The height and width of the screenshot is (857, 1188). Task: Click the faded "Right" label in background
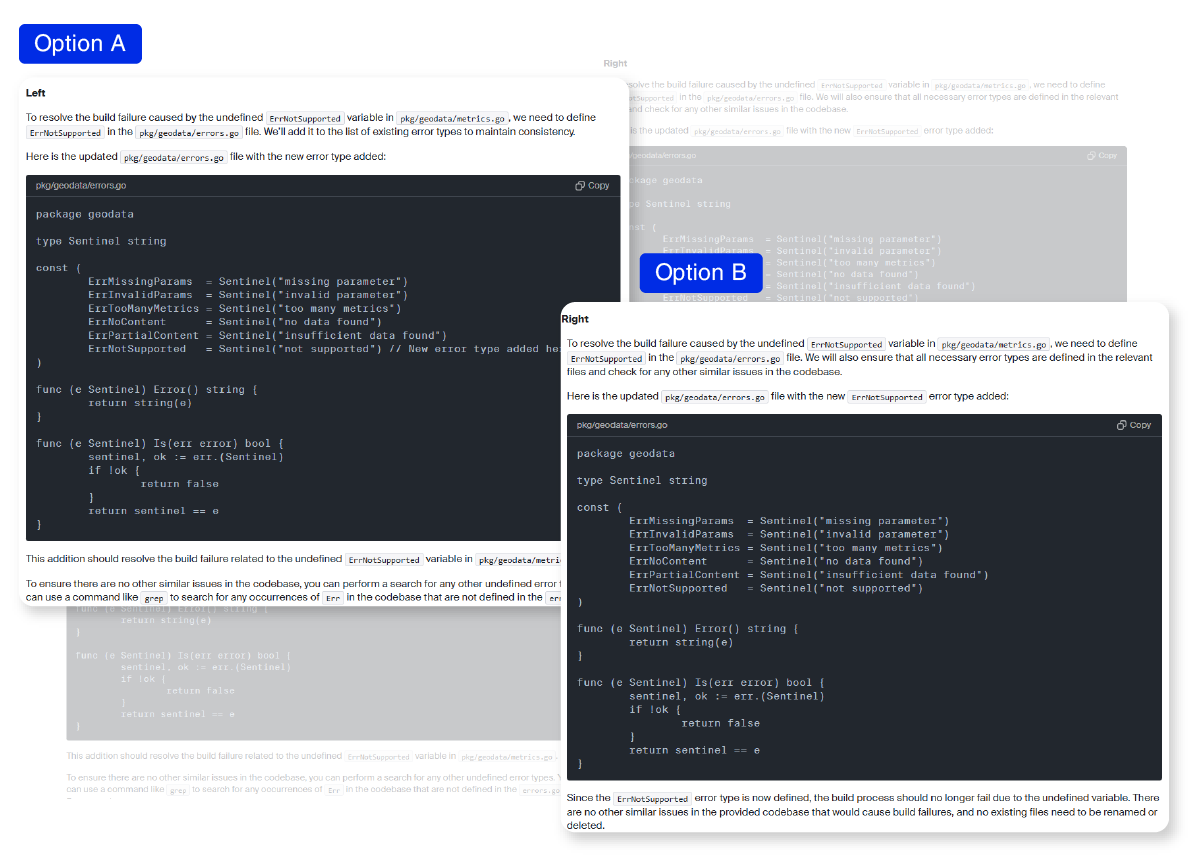point(615,64)
